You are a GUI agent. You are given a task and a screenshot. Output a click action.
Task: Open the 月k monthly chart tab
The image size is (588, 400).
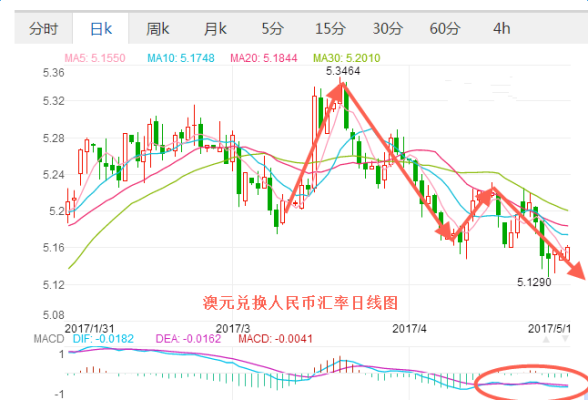tap(215, 29)
